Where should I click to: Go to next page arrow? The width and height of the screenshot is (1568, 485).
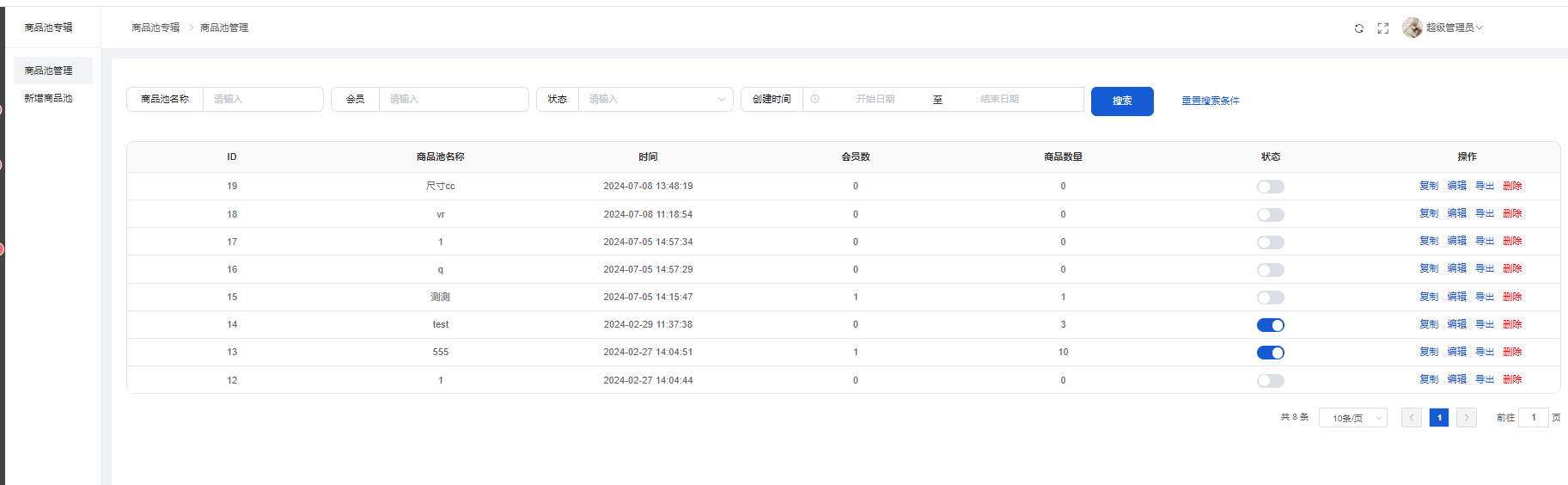click(1466, 418)
